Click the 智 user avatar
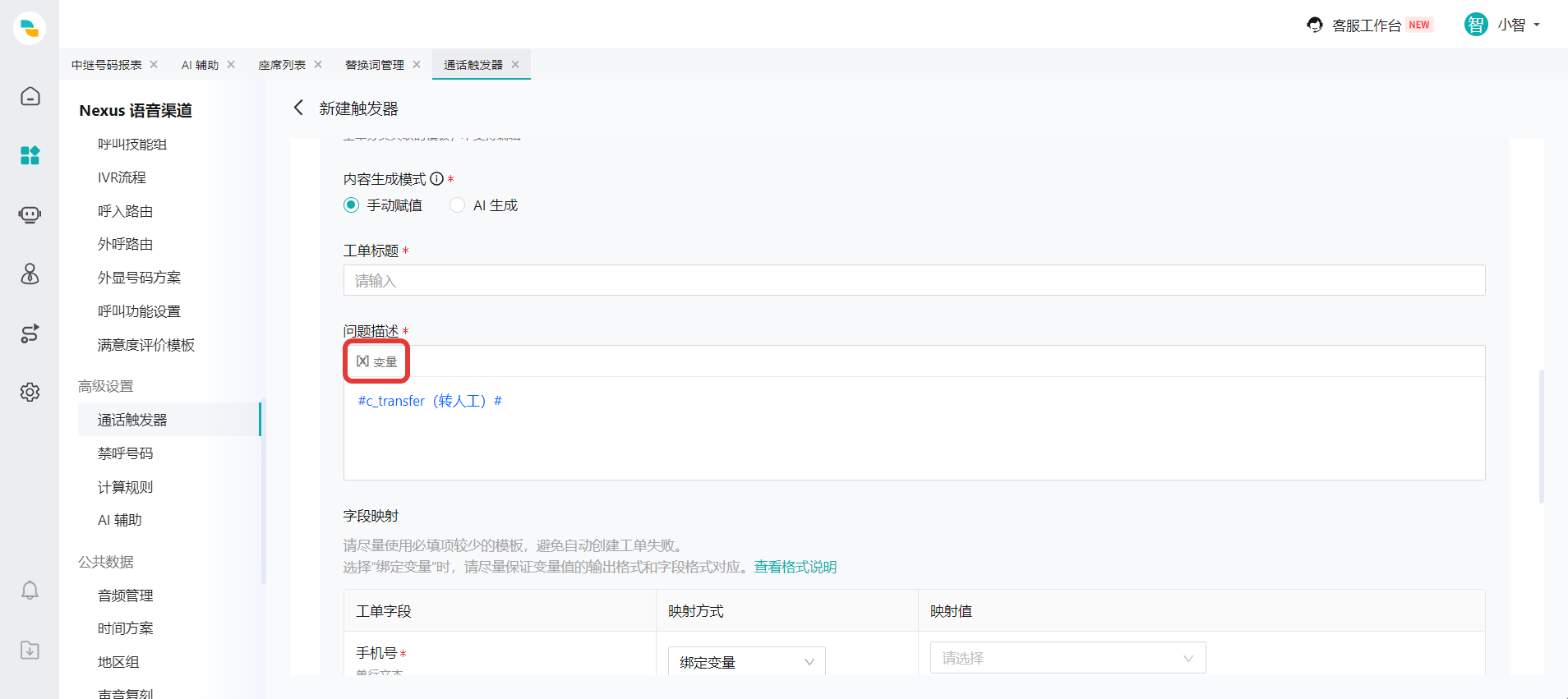 [1476, 25]
